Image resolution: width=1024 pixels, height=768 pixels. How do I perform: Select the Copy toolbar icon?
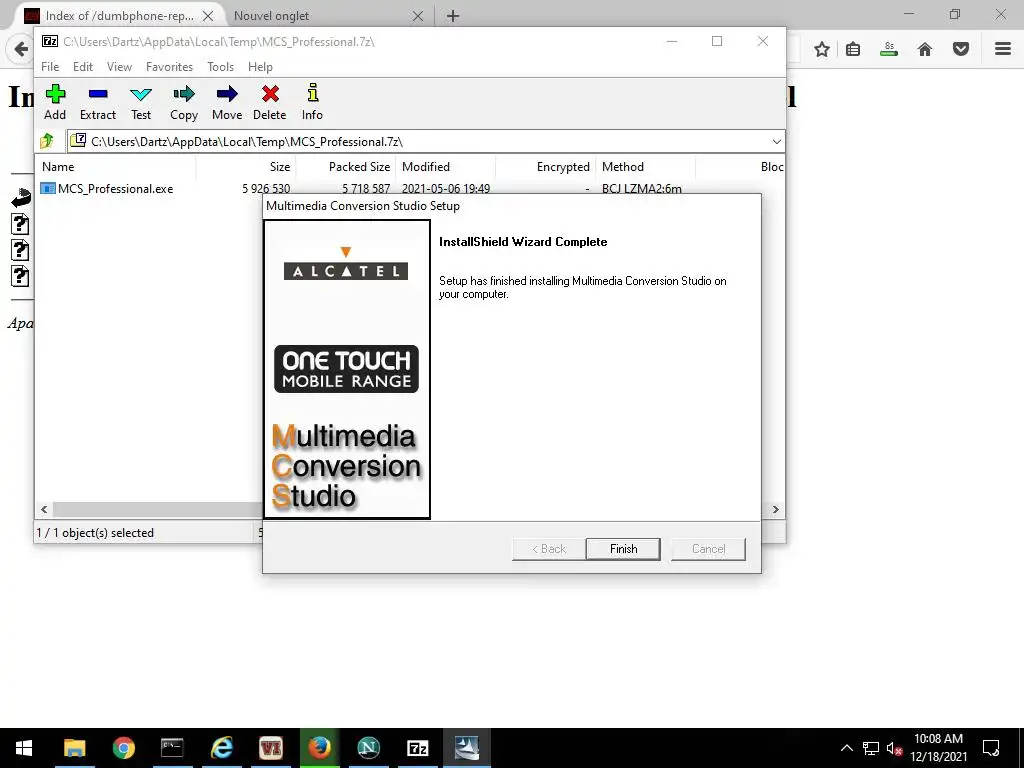coord(184,95)
